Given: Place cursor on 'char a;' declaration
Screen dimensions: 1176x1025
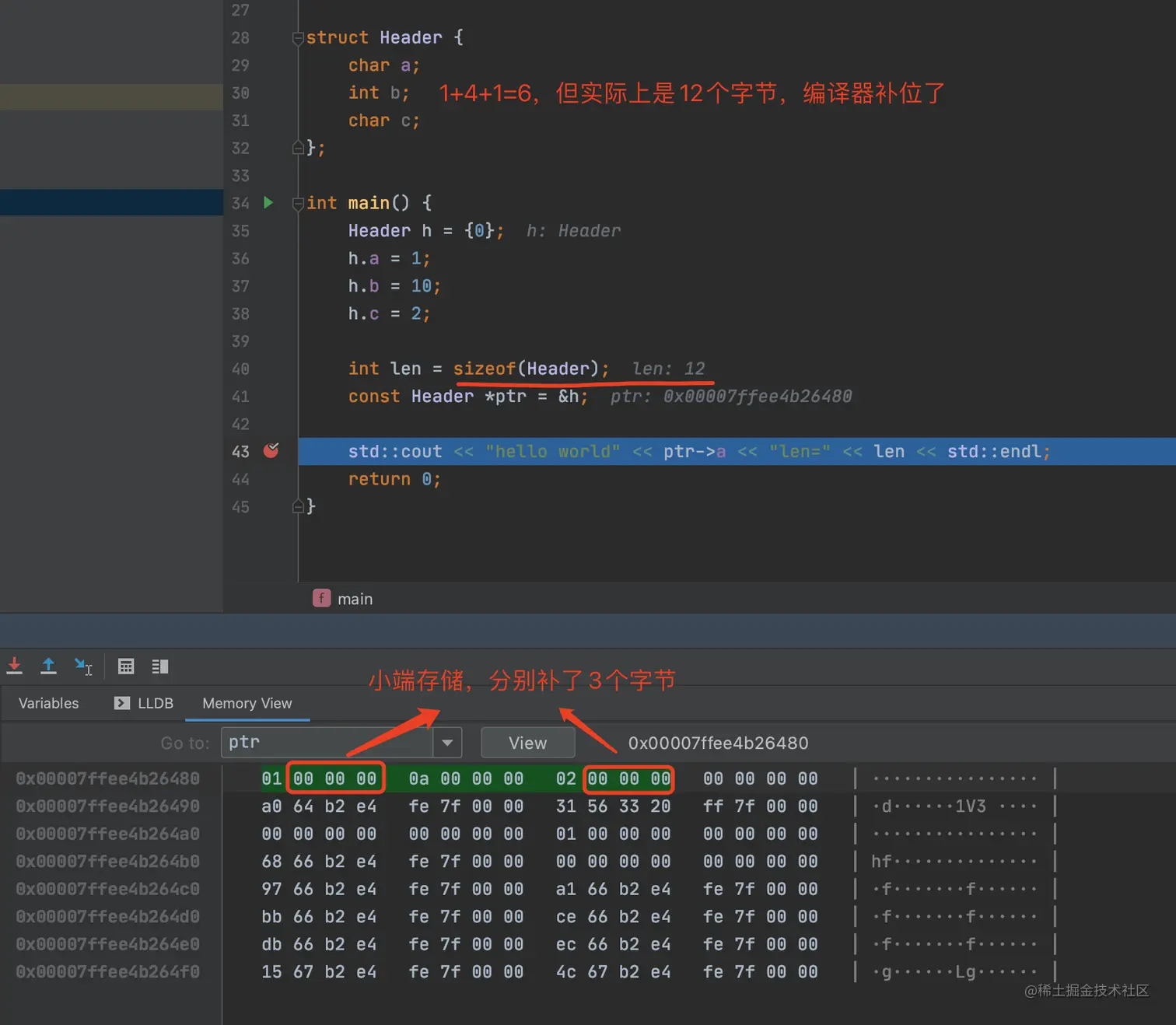Looking at the screenshot, I should tap(384, 65).
